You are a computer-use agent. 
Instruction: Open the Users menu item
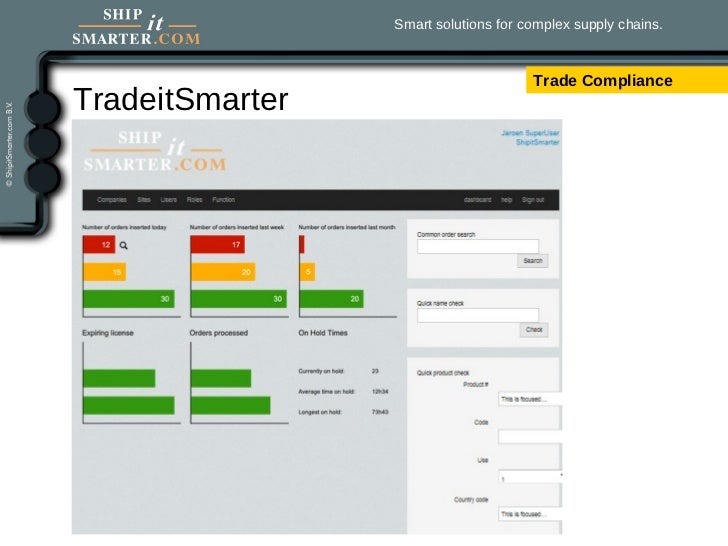coord(169,200)
